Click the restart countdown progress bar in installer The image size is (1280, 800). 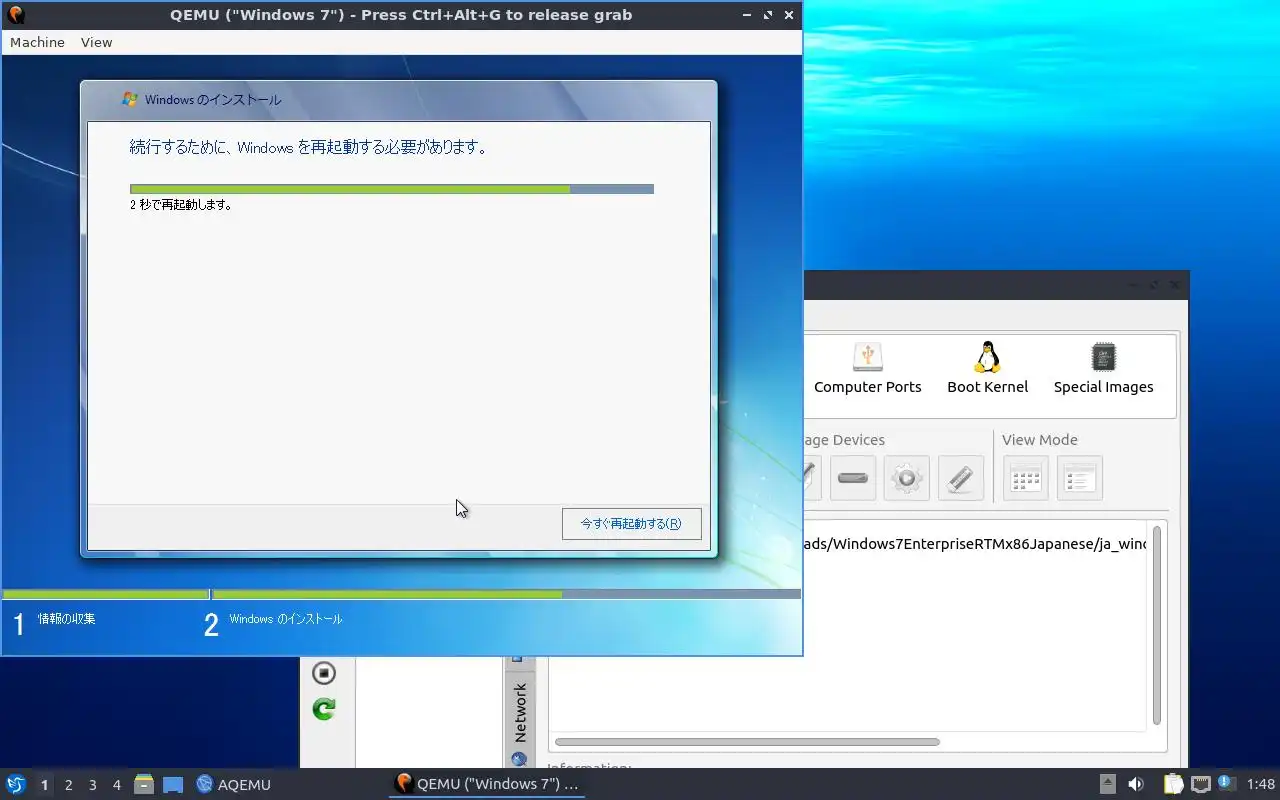coord(392,189)
